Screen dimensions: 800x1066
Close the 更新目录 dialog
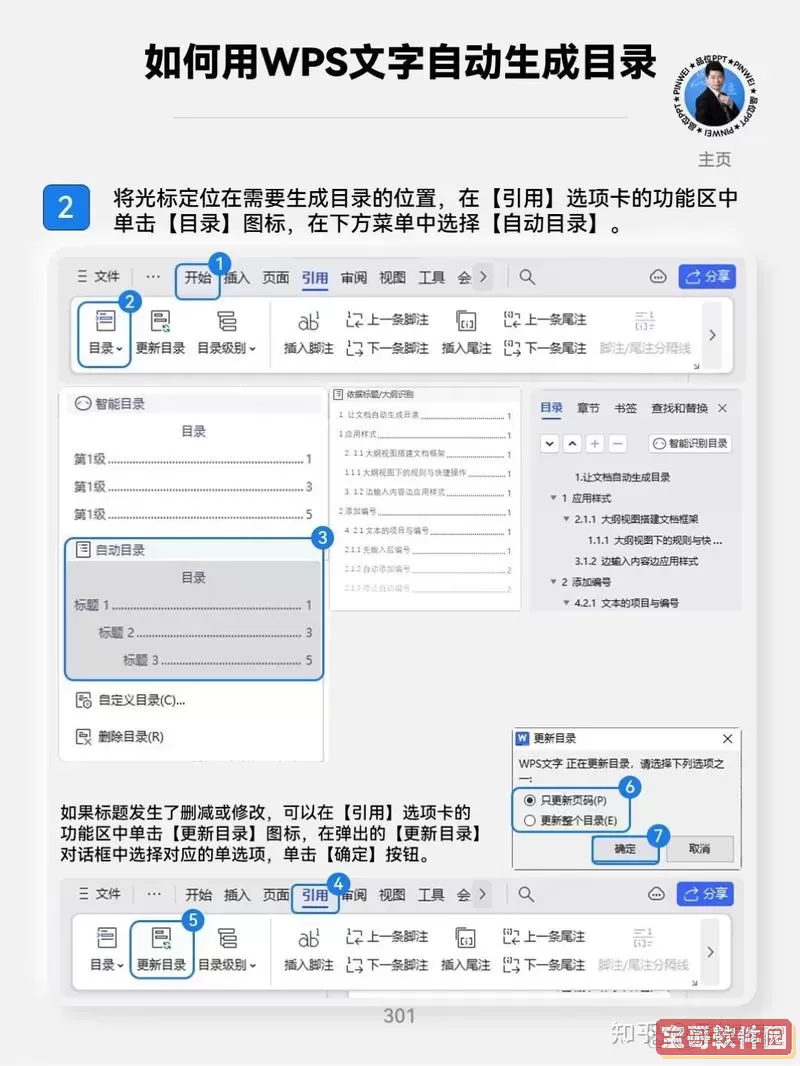coord(727,738)
